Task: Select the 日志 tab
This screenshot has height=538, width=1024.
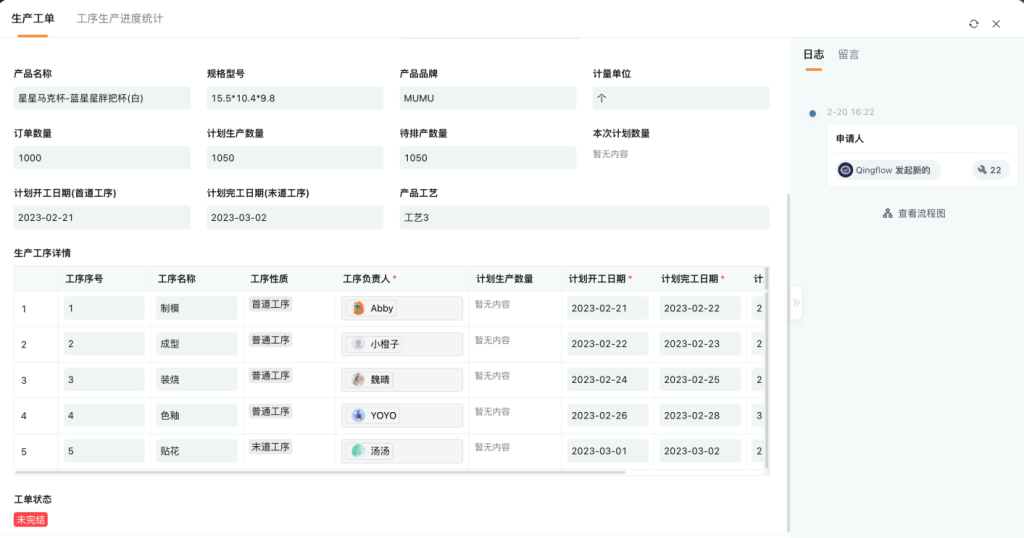Action: [813, 55]
